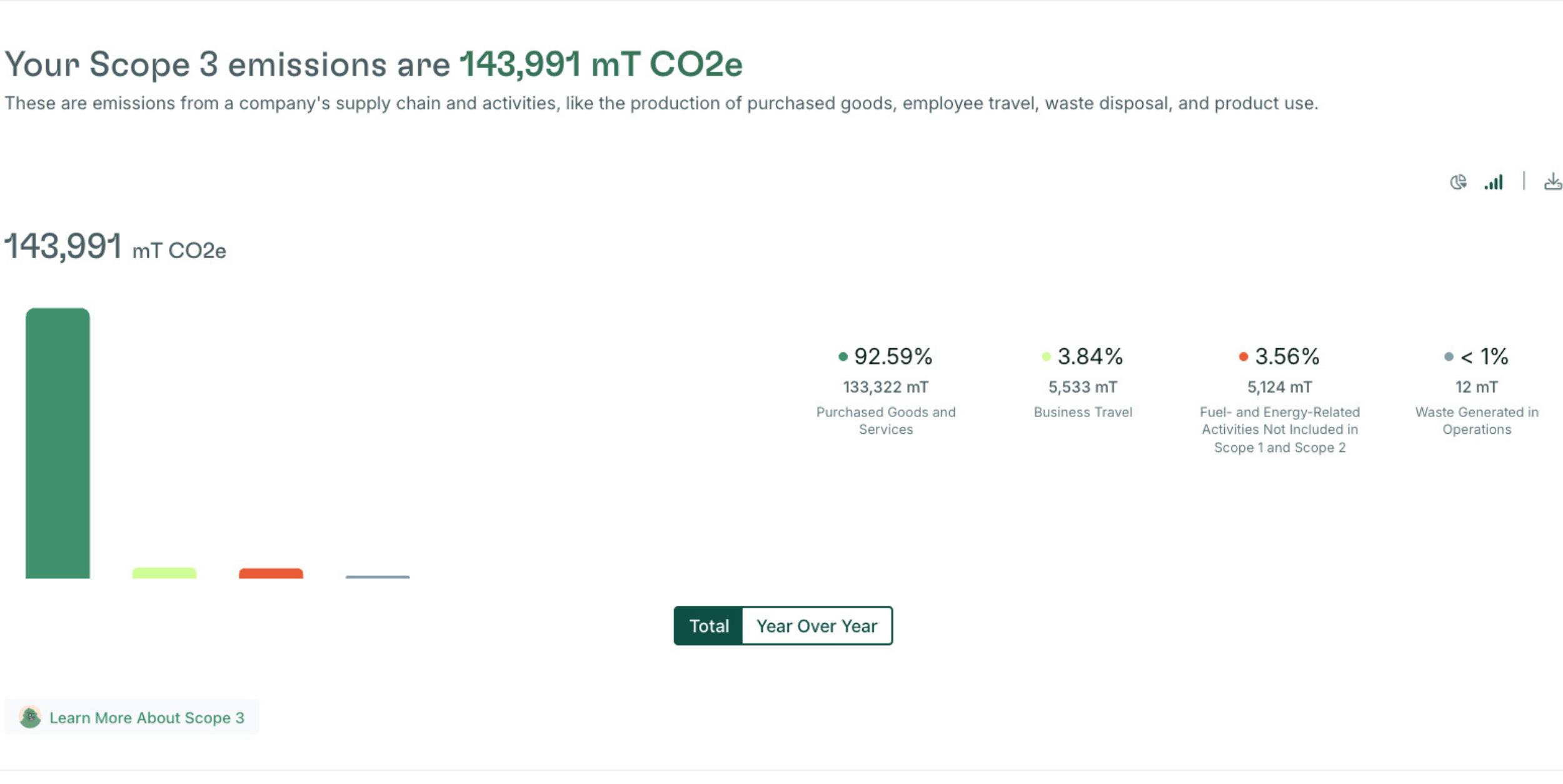Click the frog avatar beside Learn More
The image size is (1563, 784).
click(x=30, y=717)
